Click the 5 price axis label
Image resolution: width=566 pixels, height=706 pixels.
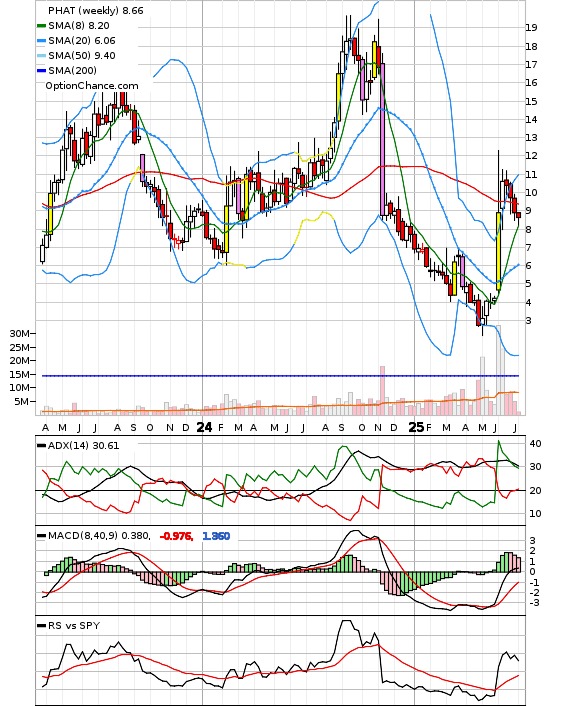point(528,284)
